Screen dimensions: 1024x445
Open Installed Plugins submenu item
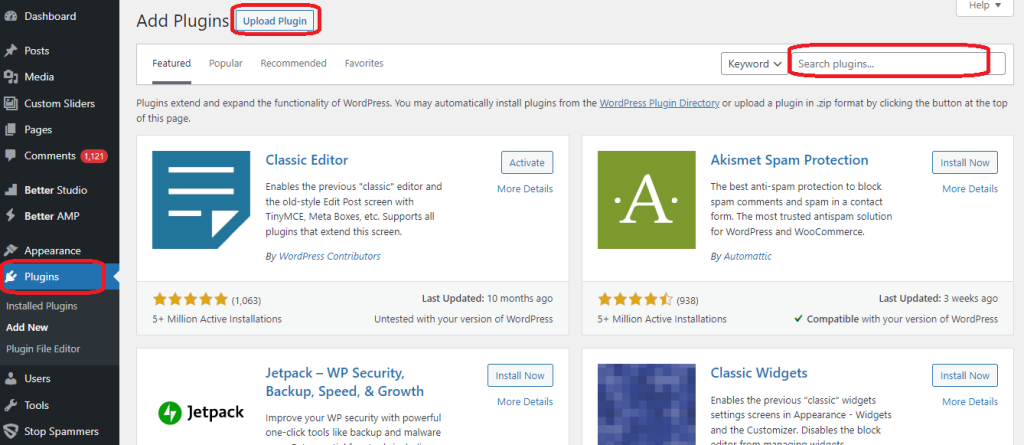(42, 306)
